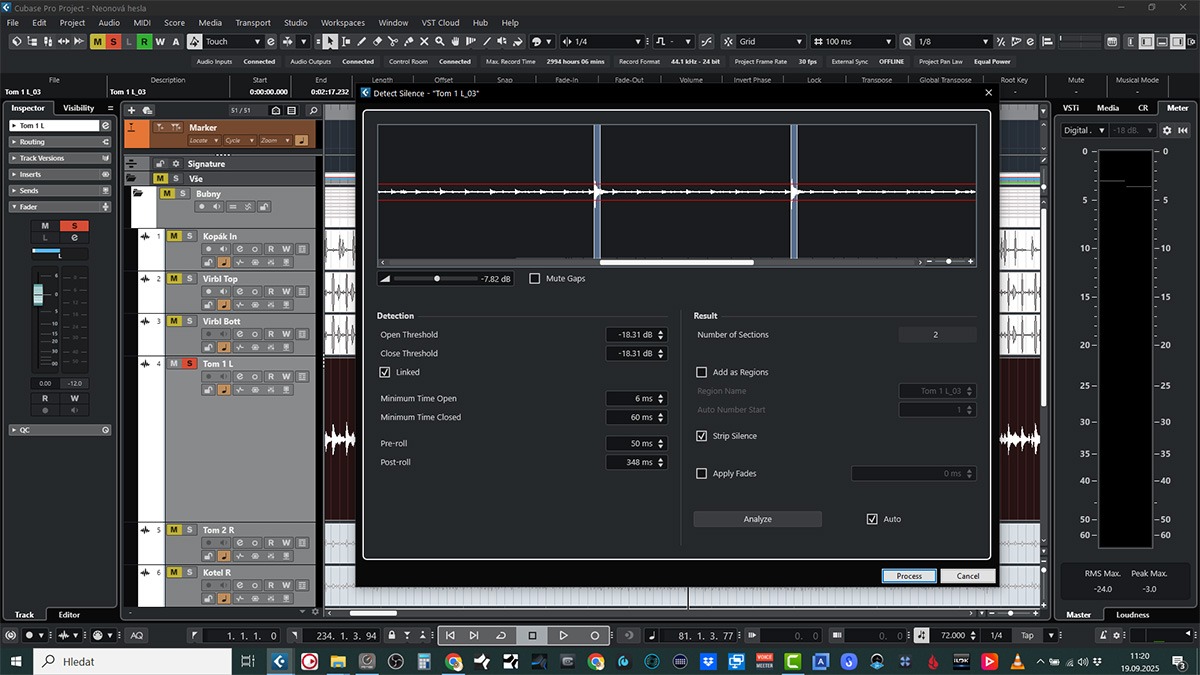
Task: Pick the Zoom magnifier tool
Action: tap(440, 42)
